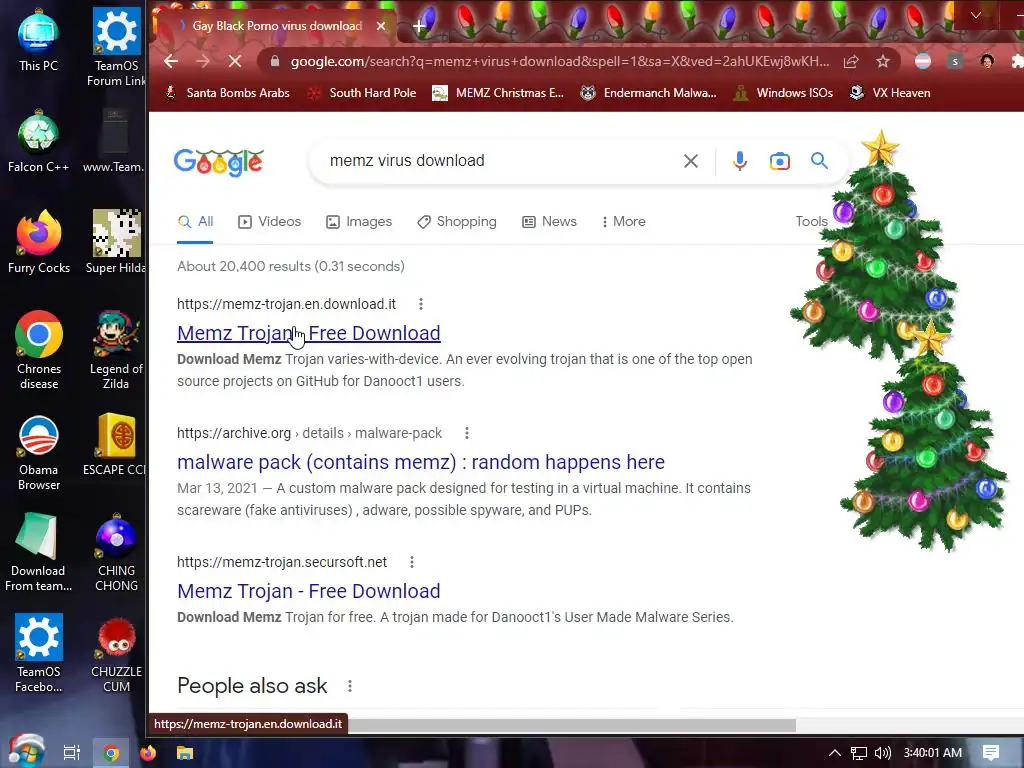
Task: Open Endermanch Malware bookmark
Action: [x=648, y=93]
